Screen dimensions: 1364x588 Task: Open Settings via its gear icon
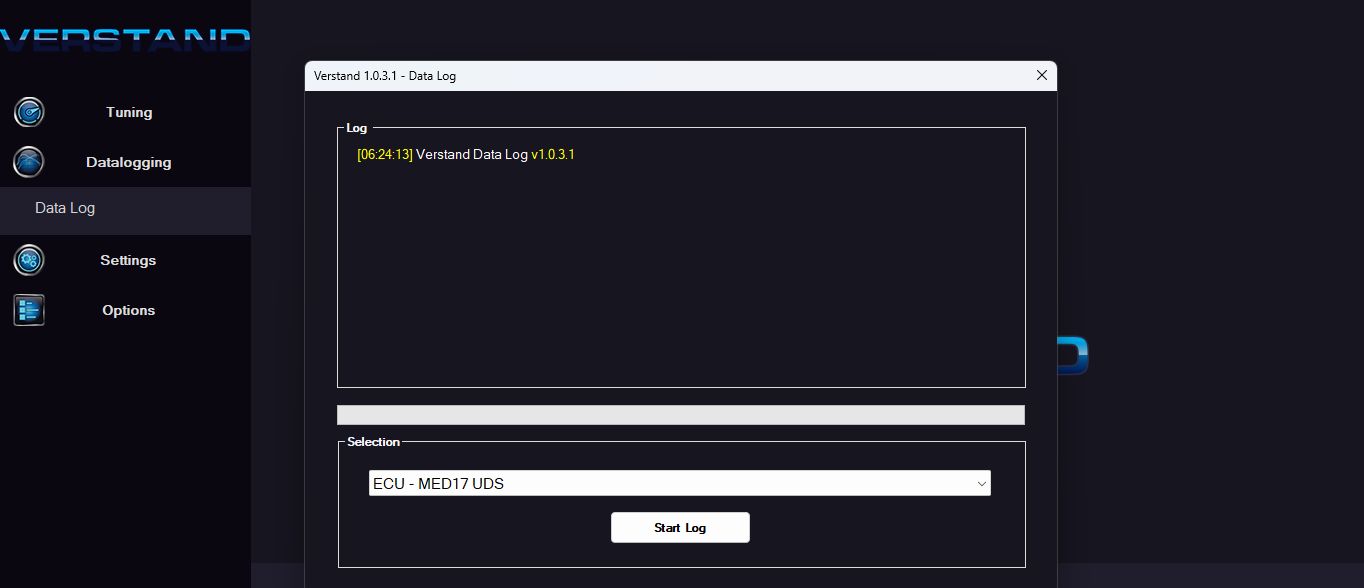click(x=28, y=260)
